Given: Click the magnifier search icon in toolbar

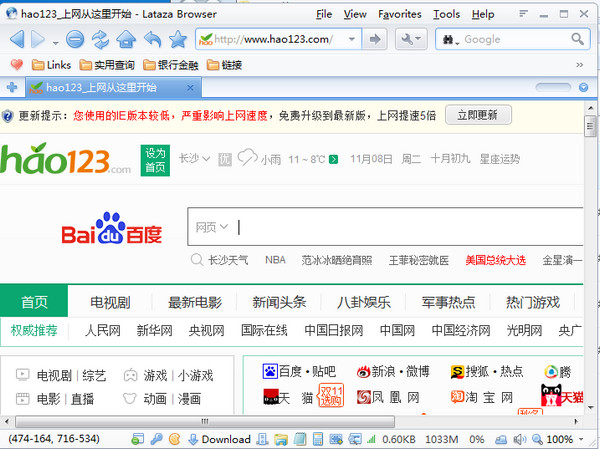Looking at the screenshot, I should tap(577, 39).
